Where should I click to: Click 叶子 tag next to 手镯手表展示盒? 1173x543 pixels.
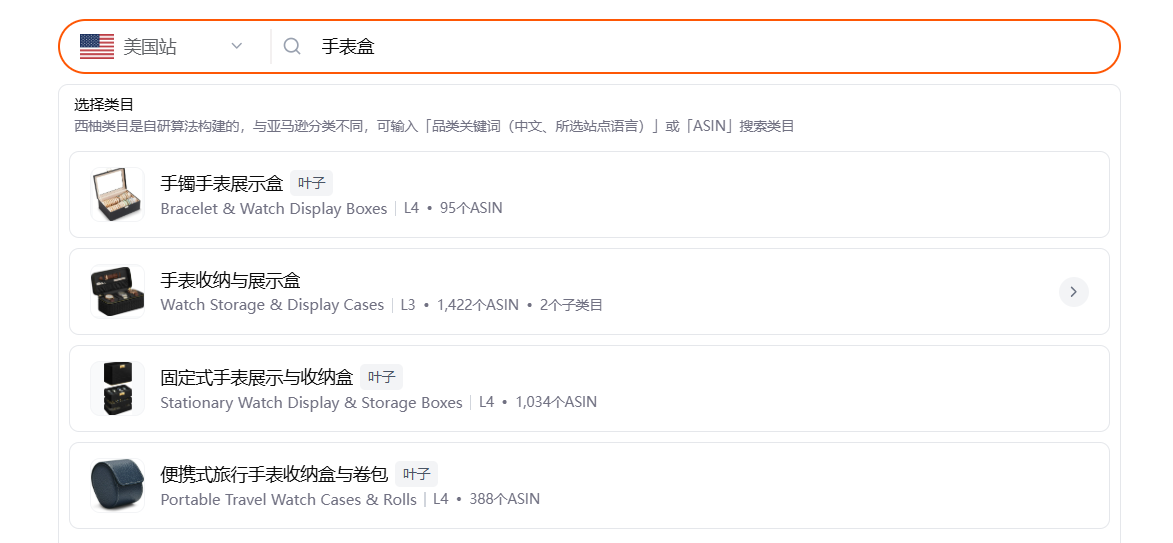tap(311, 183)
